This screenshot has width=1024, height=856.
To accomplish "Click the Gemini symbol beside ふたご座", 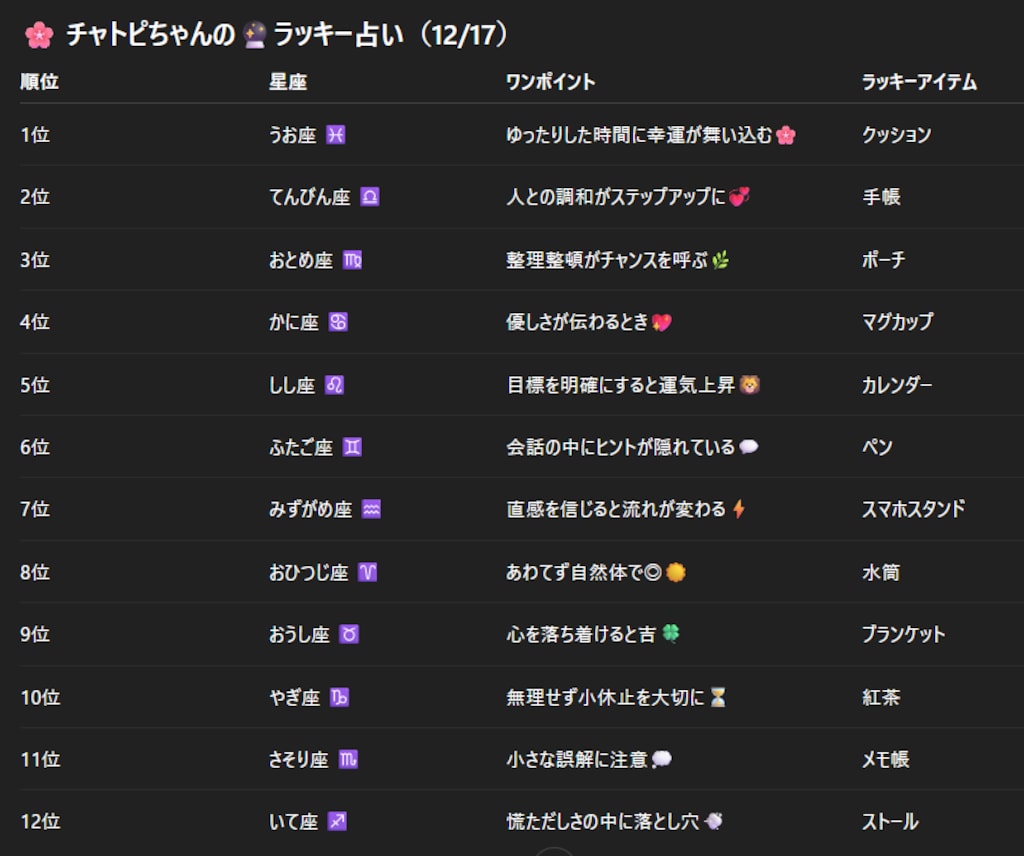I will coord(352,447).
